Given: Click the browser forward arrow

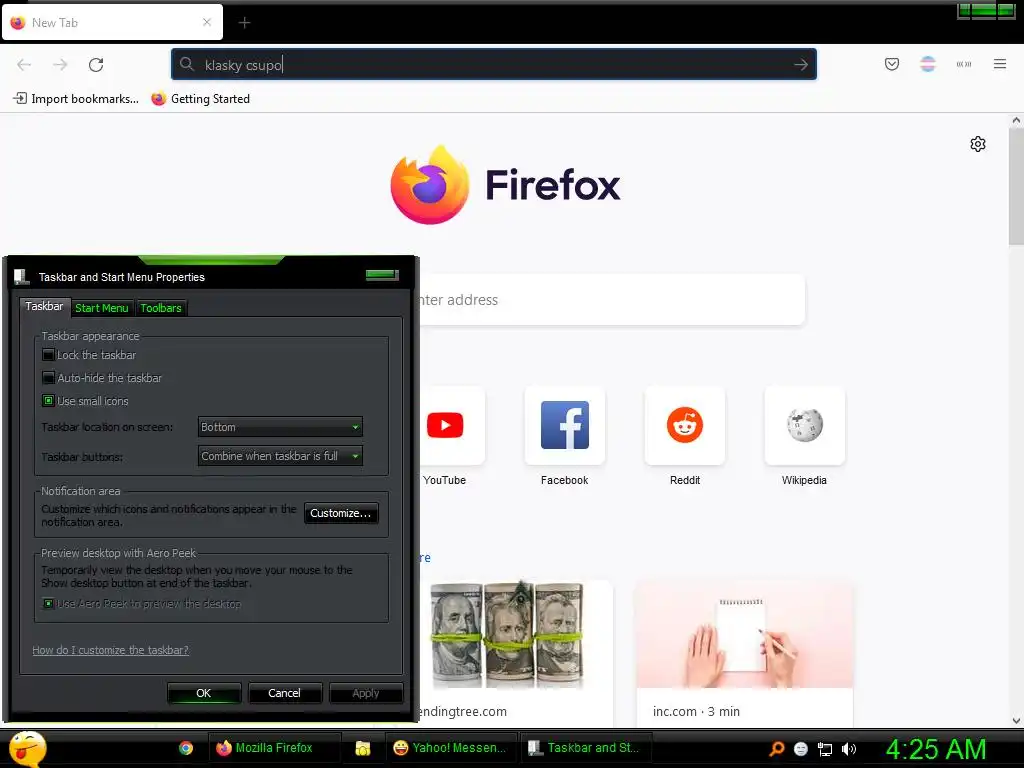Looking at the screenshot, I should (x=60, y=65).
